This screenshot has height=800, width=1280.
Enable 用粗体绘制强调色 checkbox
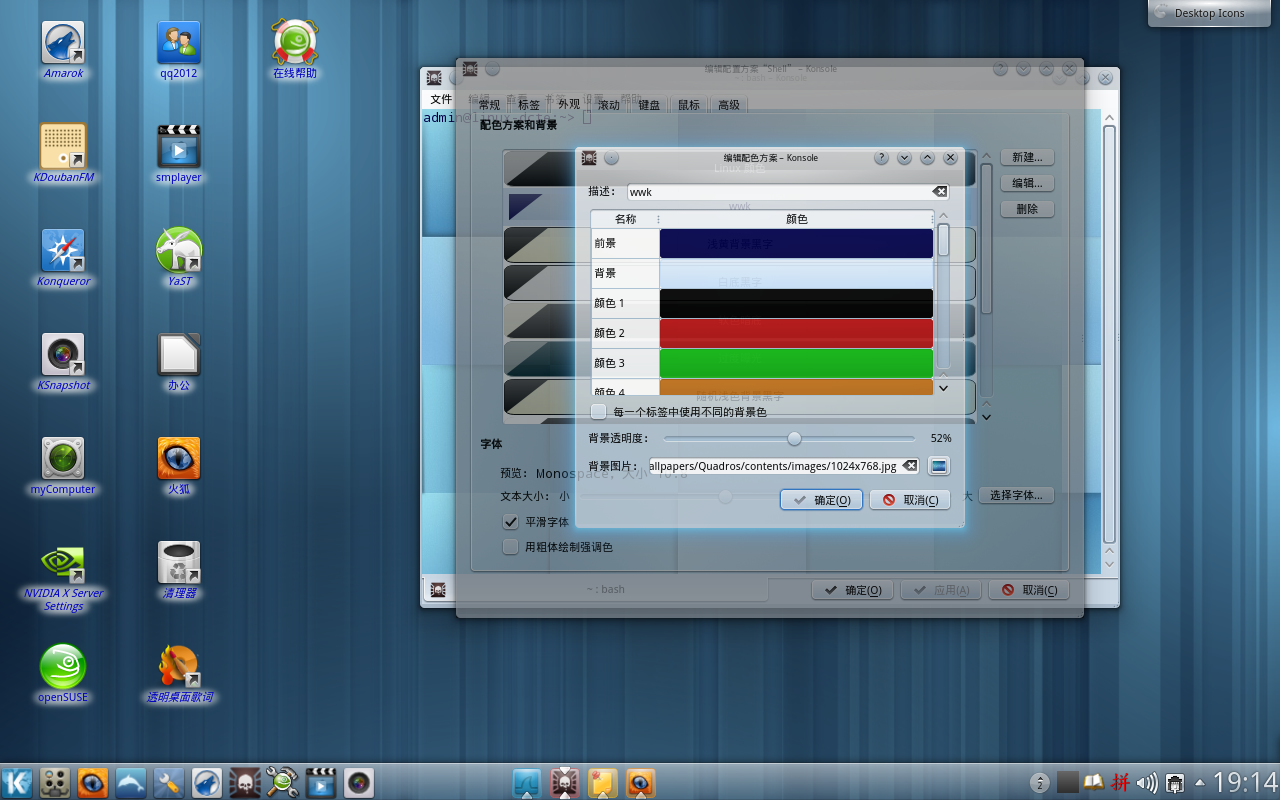tap(510, 547)
